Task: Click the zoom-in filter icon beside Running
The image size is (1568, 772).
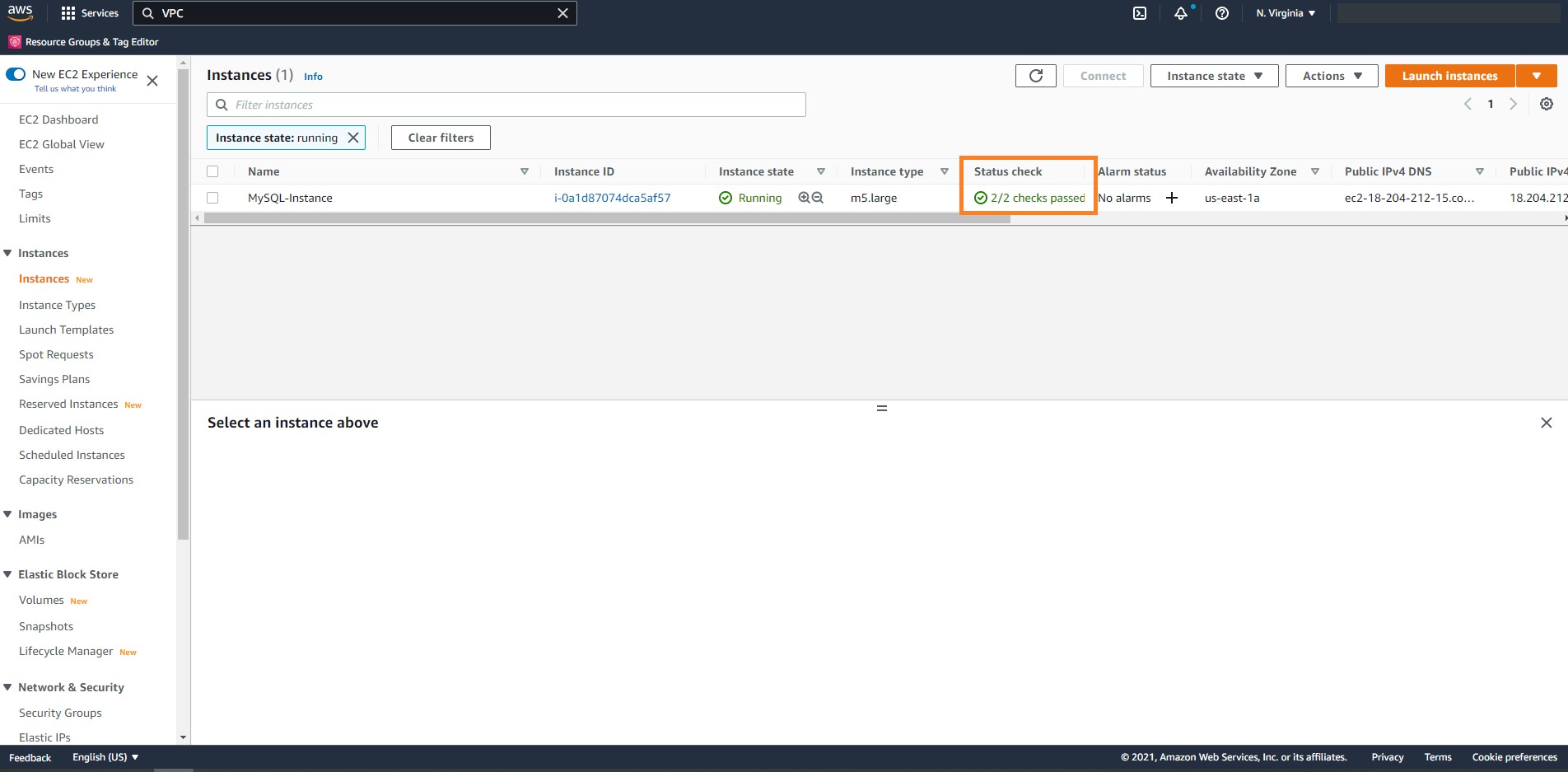Action: 804,198
